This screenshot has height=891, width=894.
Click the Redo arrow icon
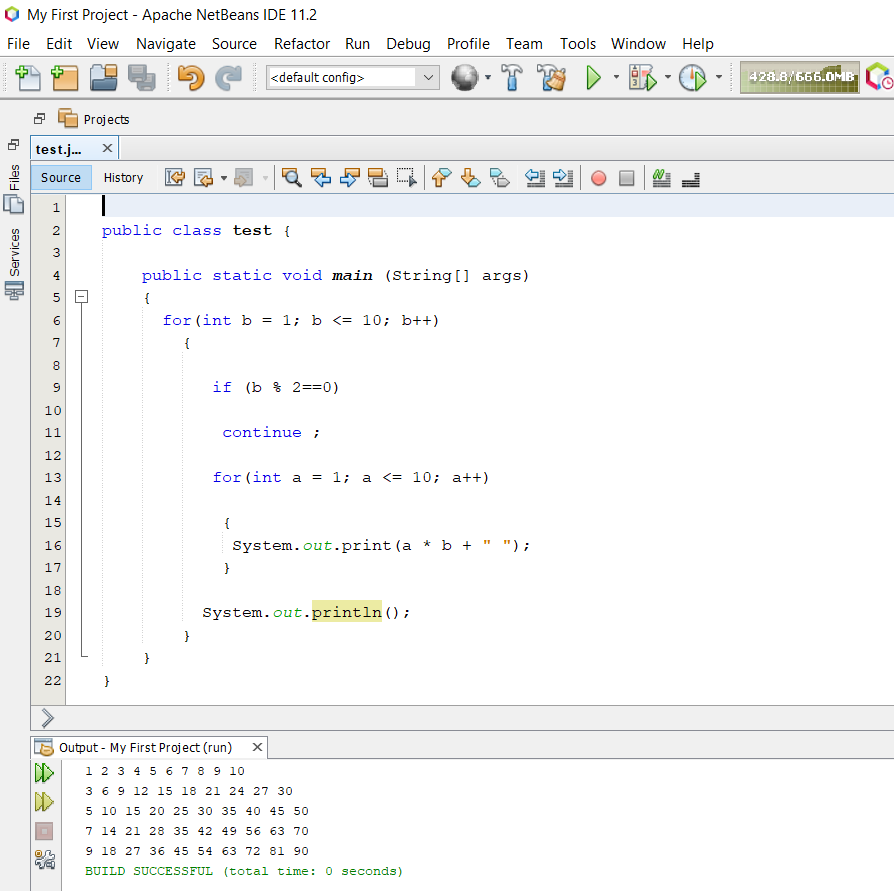pos(228,78)
